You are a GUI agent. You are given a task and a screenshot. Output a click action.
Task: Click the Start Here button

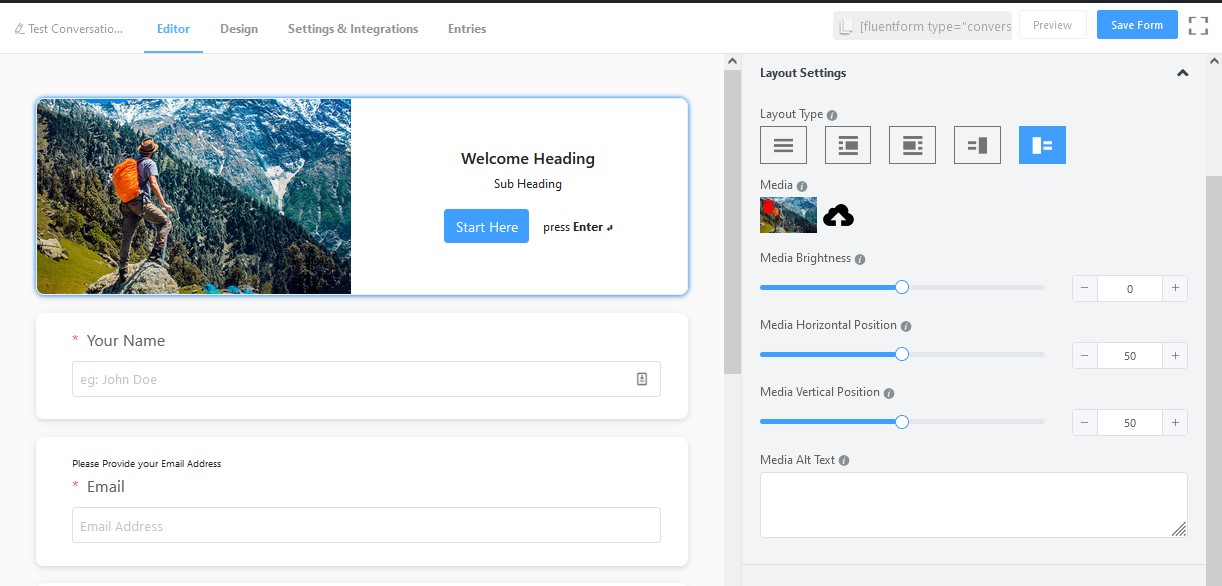486,227
